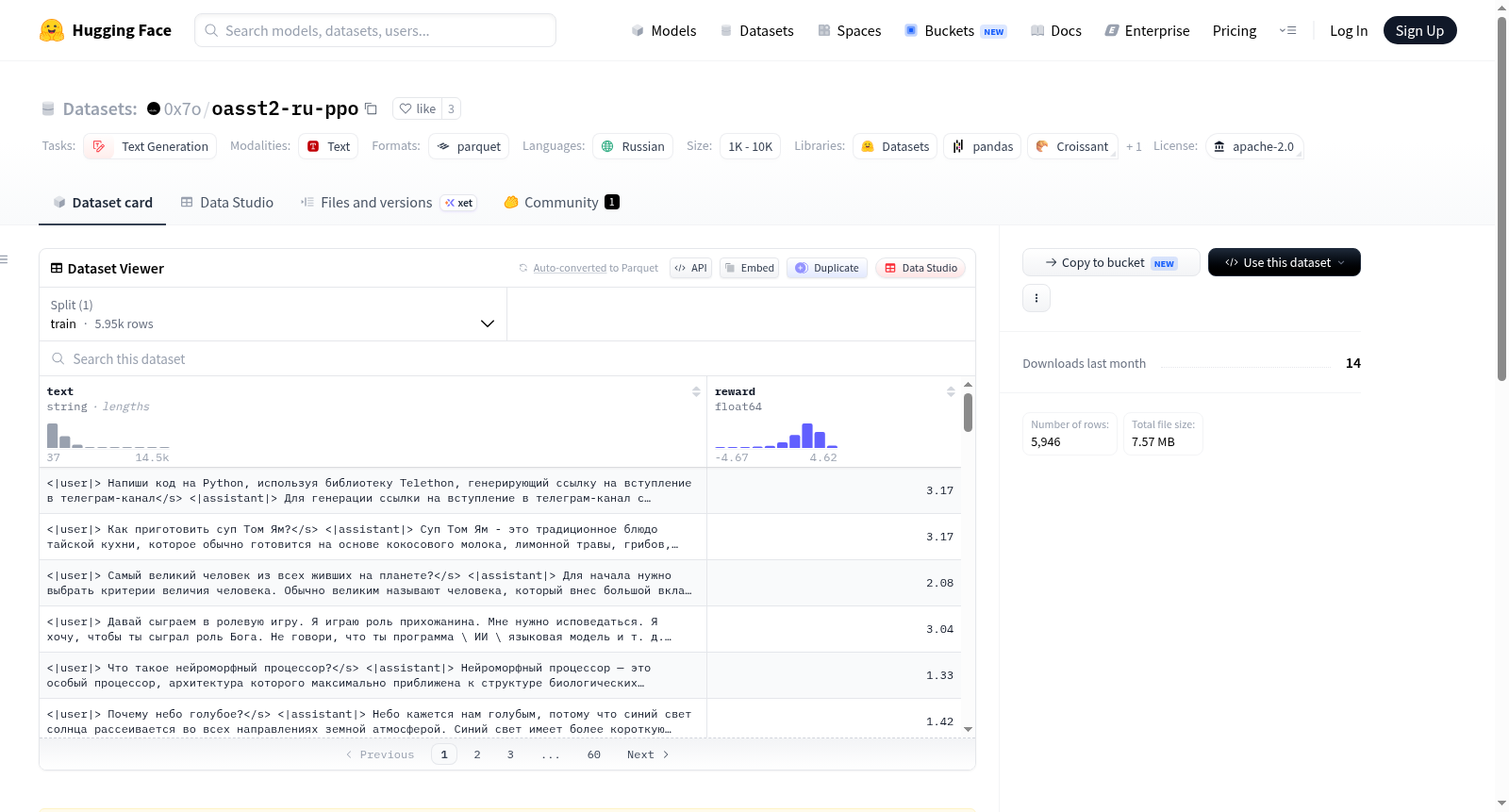This screenshot has width=1509, height=812.
Task: Go to Datasets in top navigation
Action: [757, 31]
